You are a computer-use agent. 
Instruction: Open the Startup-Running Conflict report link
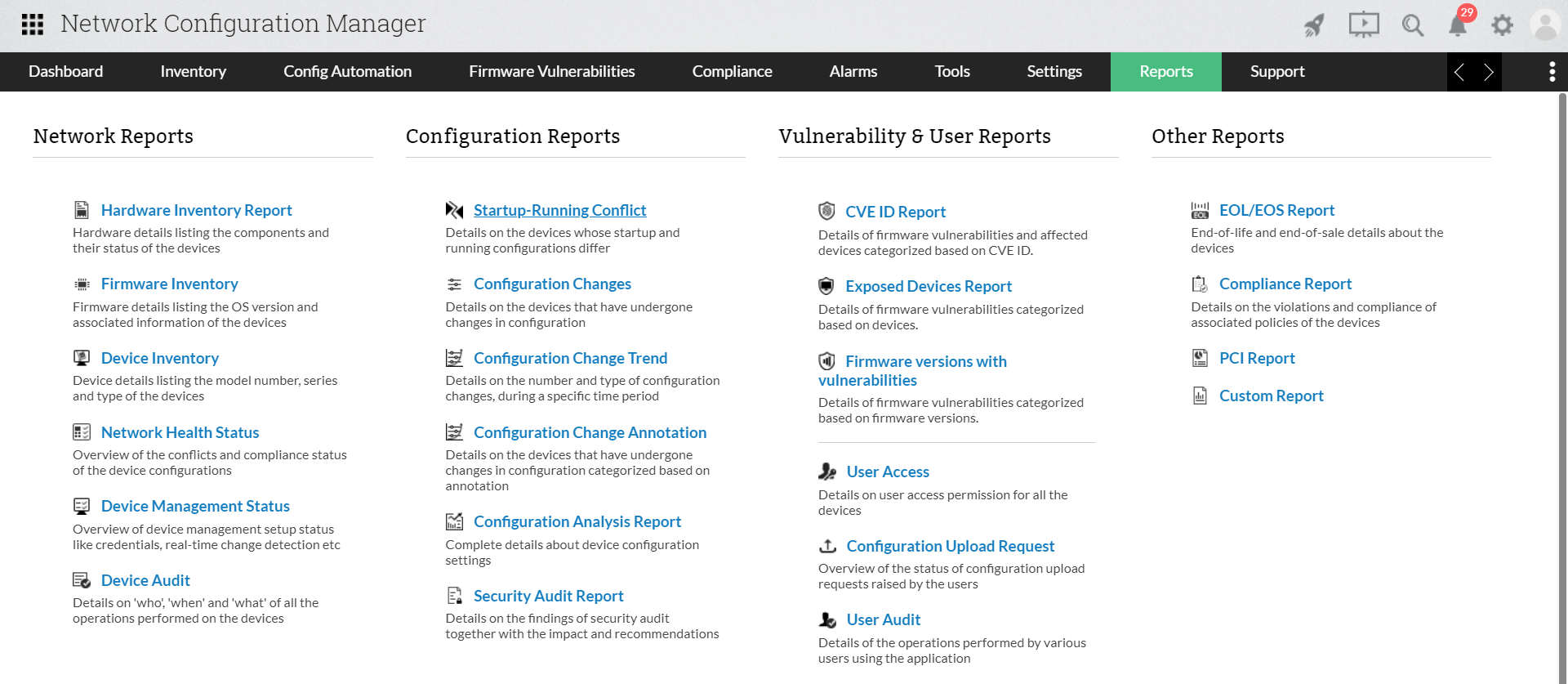point(559,210)
